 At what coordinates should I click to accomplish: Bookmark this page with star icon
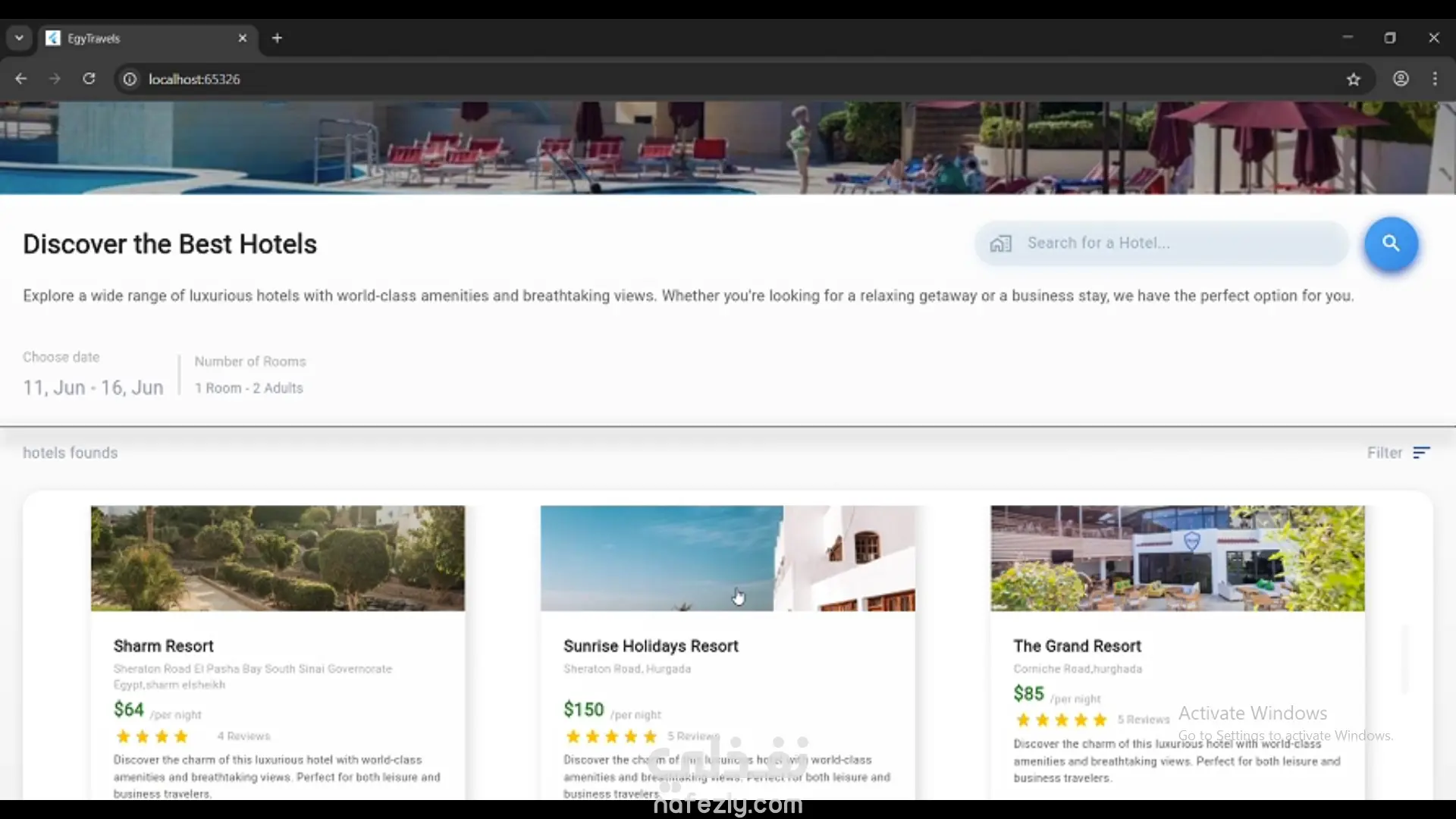(x=1354, y=79)
